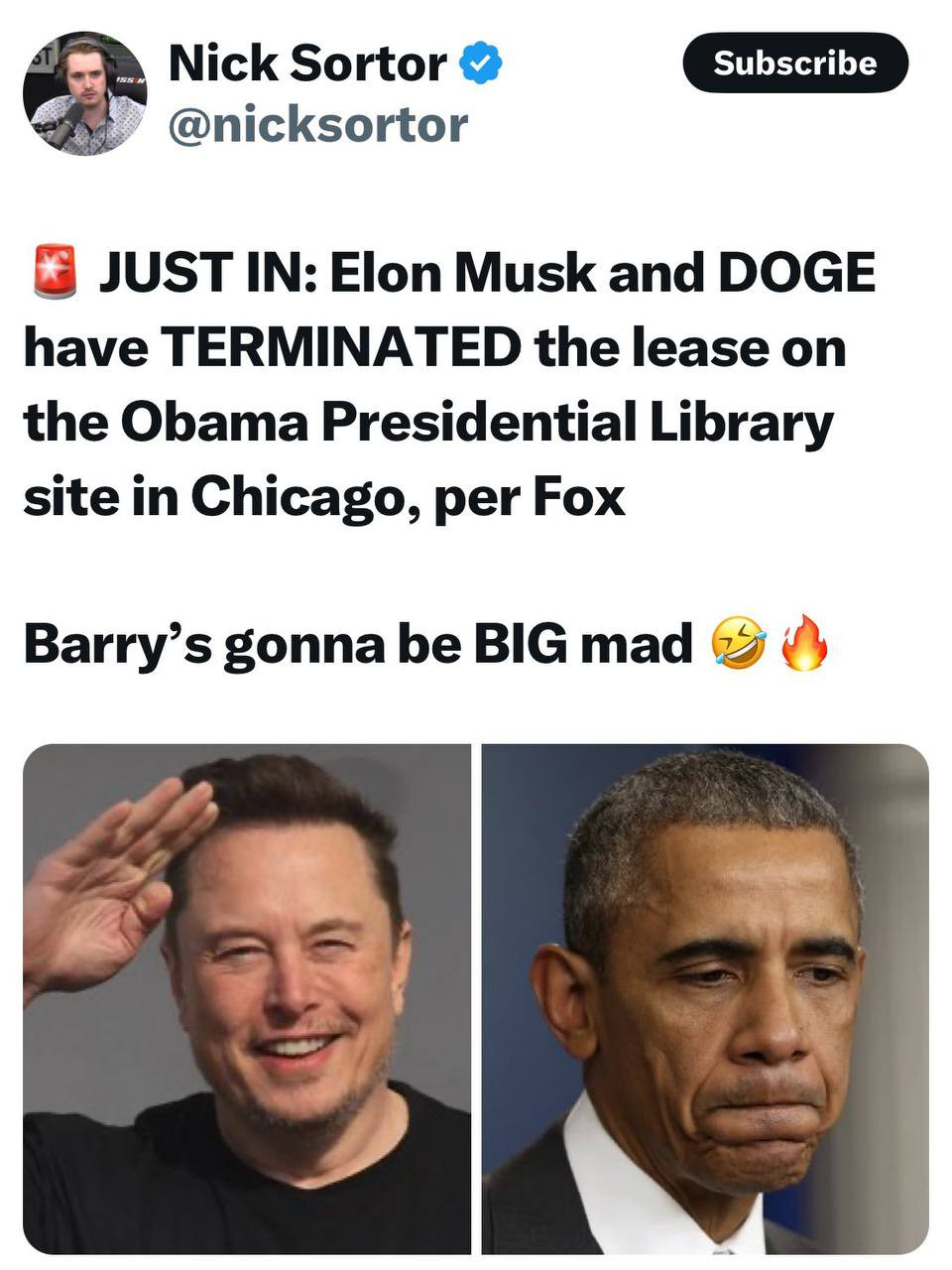
Task: Click the microphone inside the profile avatar
Action: pos(65,123)
